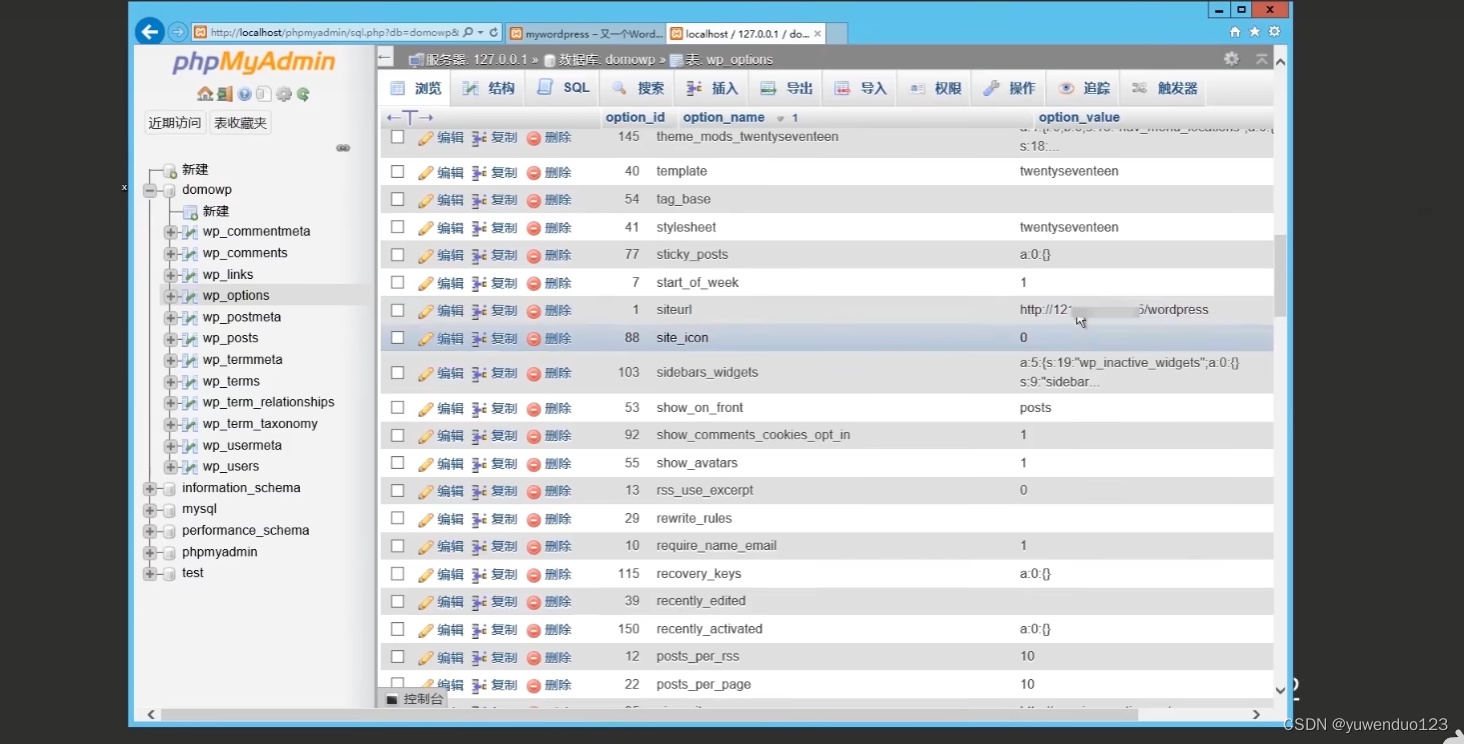This screenshot has width=1464, height=744.
Task: Click edit pencil icon for sticky_posts row
Action: (426, 255)
